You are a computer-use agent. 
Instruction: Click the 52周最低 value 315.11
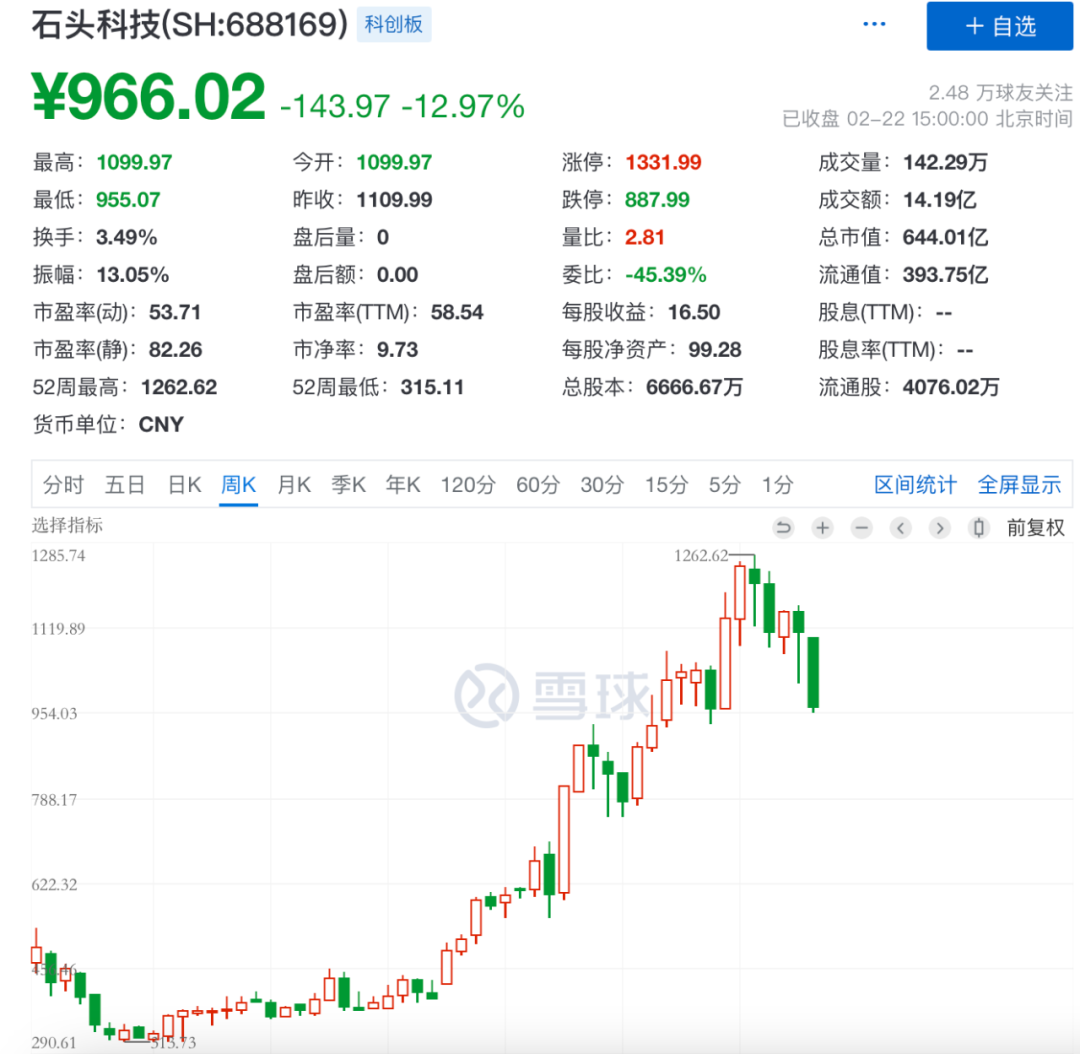tap(433, 387)
